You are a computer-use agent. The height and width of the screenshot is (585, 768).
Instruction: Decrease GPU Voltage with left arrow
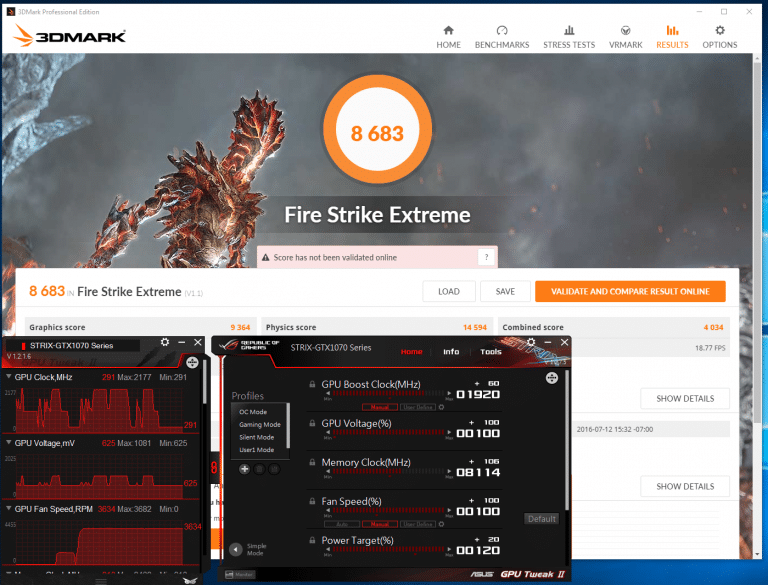(328, 432)
